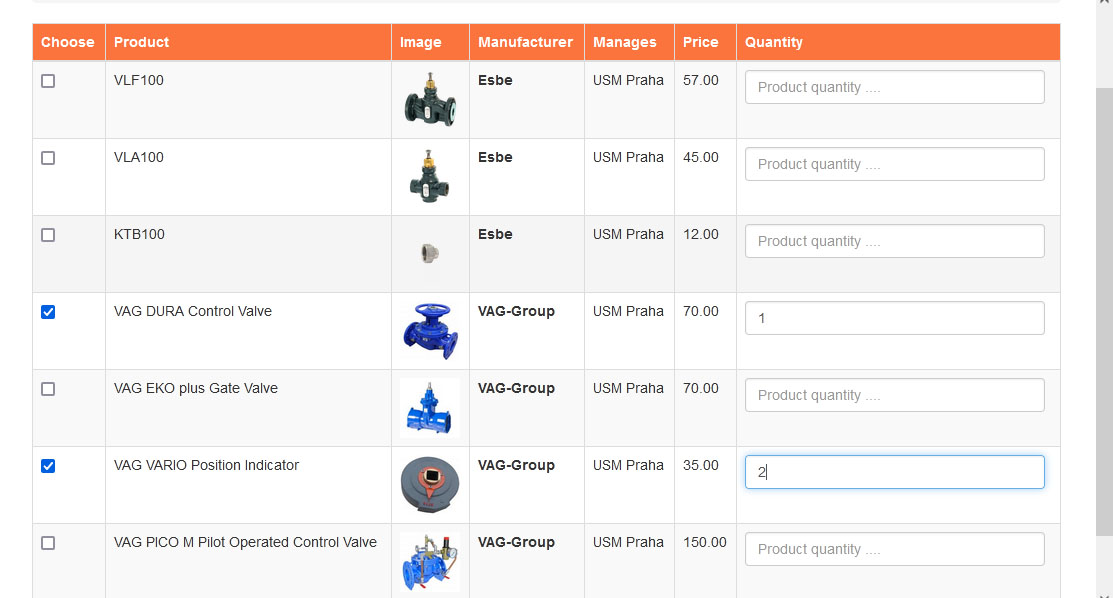Click VAG-Group in the VAG DURA row

[x=516, y=311]
